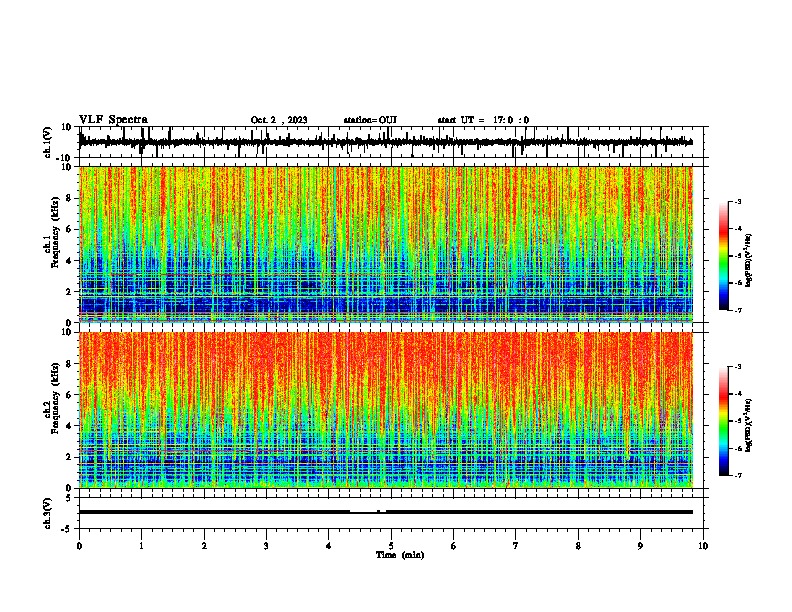Click inside the ch.1 spectrogram plot
The width and height of the screenshot is (792, 612).
pyautogui.click(x=385, y=244)
